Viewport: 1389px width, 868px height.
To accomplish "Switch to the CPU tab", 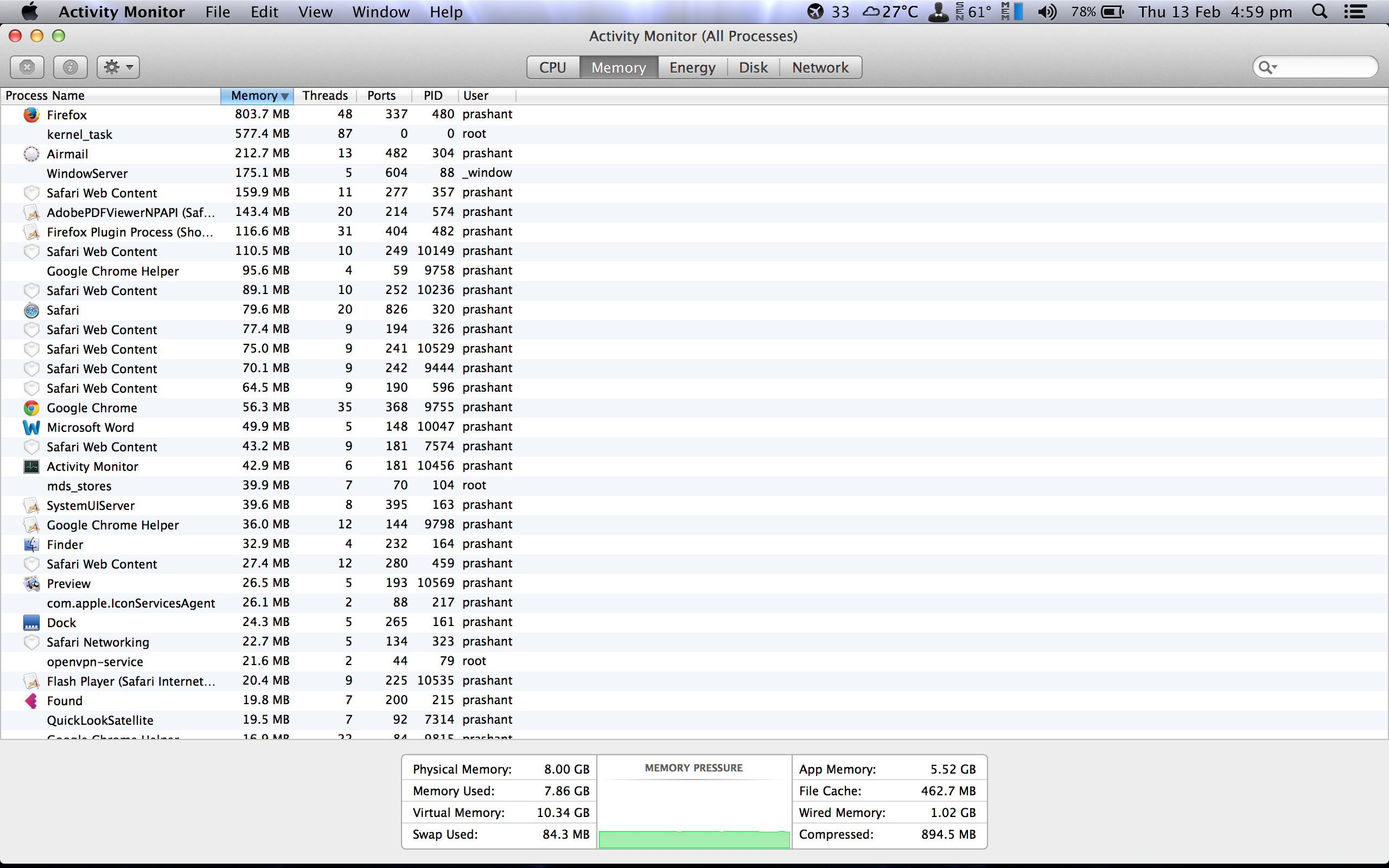I will coord(553,67).
